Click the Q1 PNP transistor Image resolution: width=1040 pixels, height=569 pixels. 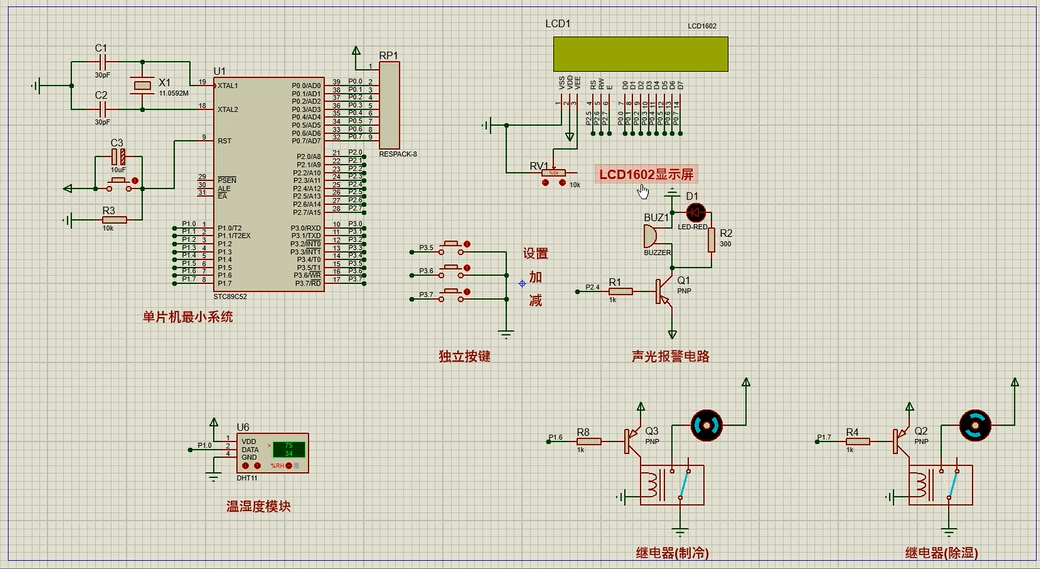point(664,290)
